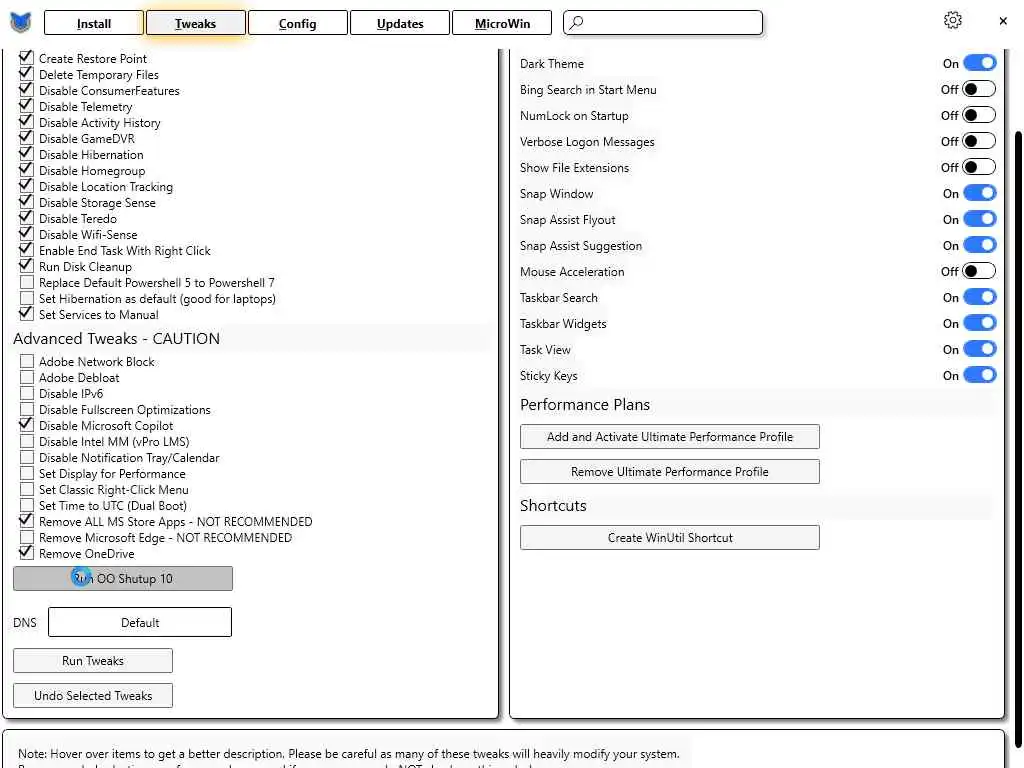Screen dimensions: 1024x768
Task: Check Replace Default Powershell 5 to Powershell 7
Action: (26, 282)
